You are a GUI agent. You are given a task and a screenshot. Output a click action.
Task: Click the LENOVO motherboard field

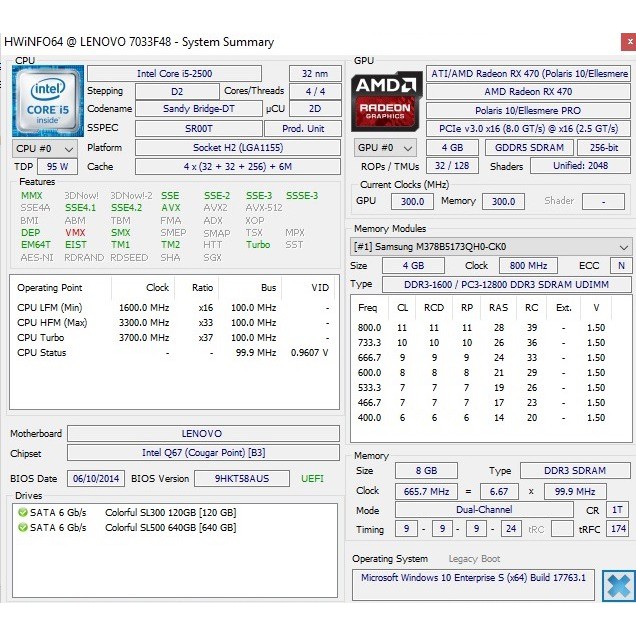point(201,434)
